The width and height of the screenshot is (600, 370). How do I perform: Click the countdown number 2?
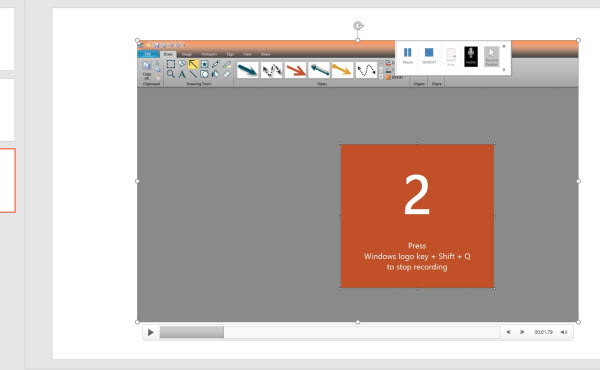417,194
